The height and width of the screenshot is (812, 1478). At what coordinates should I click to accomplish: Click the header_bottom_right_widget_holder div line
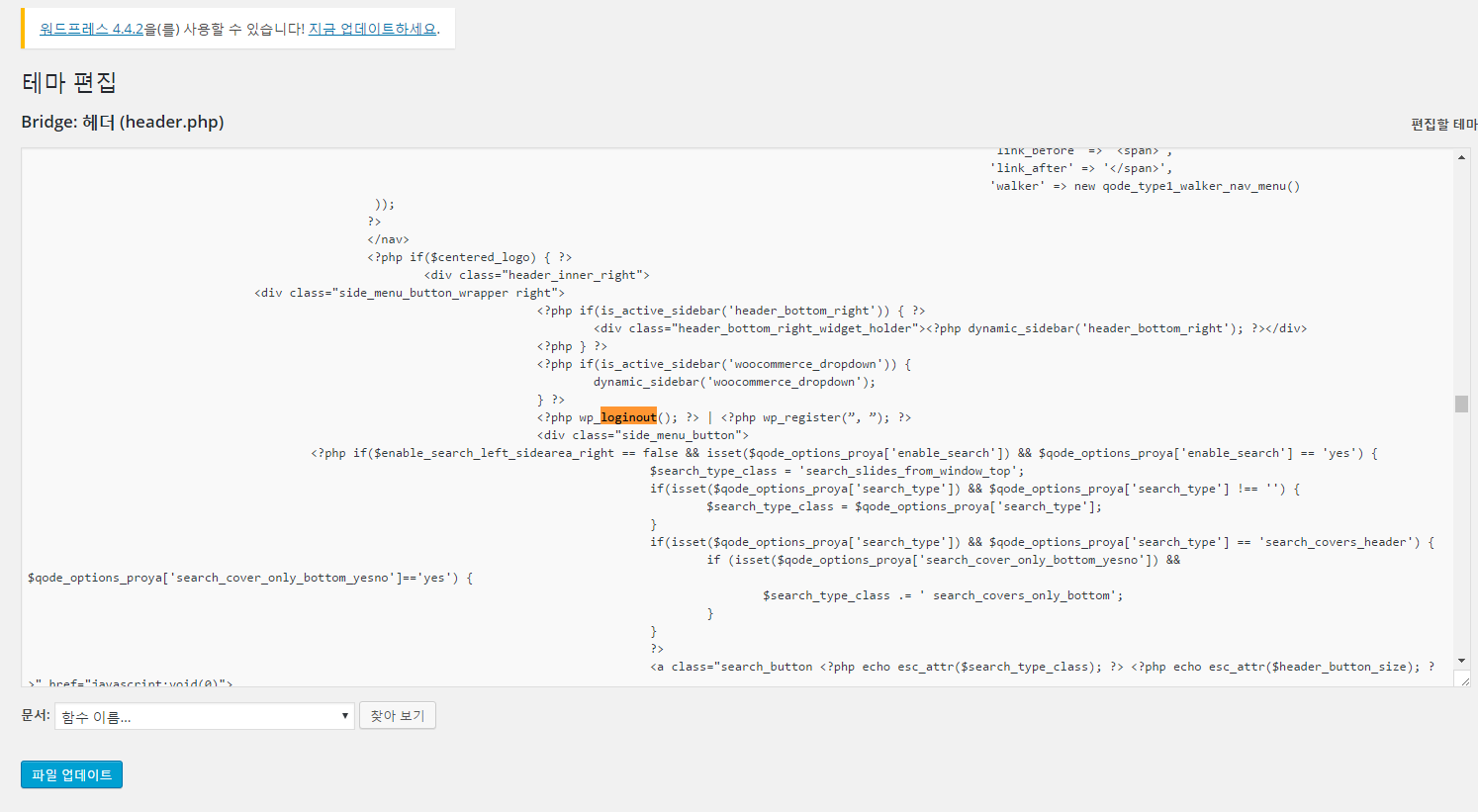(x=950, y=328)
